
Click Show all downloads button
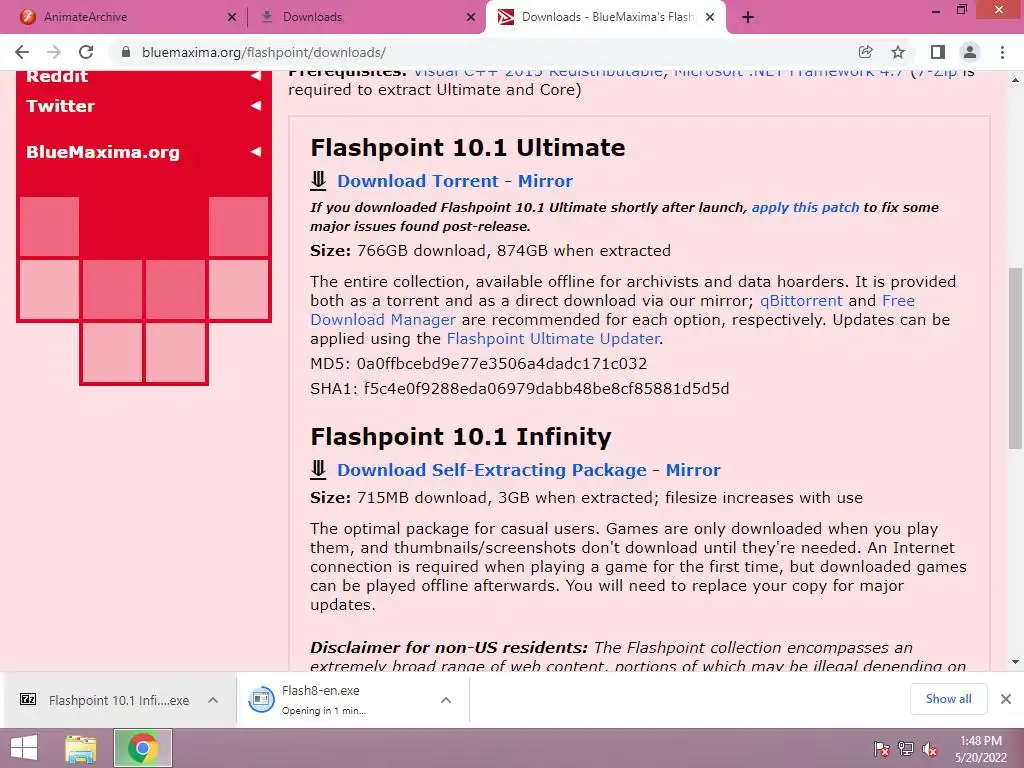[948, 699]
